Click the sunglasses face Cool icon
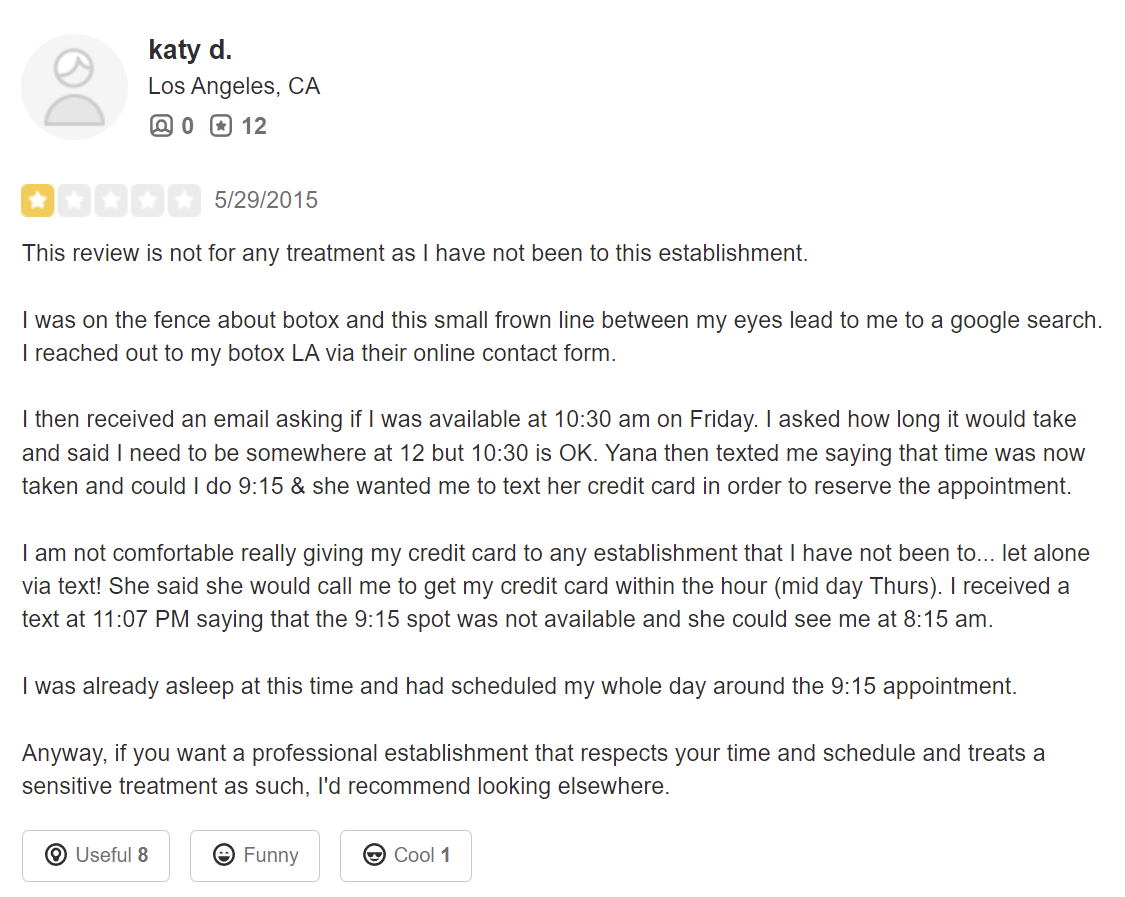 pos(375,855)
